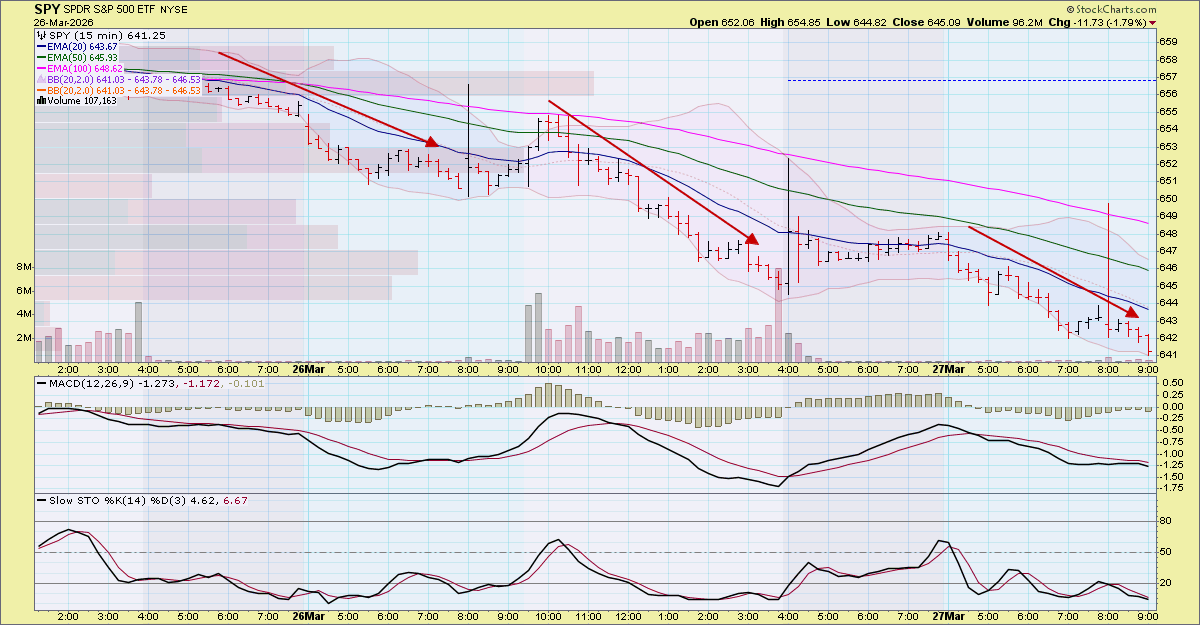Viewport: 1200px width, 625px height.
Task: Click the -1.00 MACD axis label
Action: [1170, 453]
